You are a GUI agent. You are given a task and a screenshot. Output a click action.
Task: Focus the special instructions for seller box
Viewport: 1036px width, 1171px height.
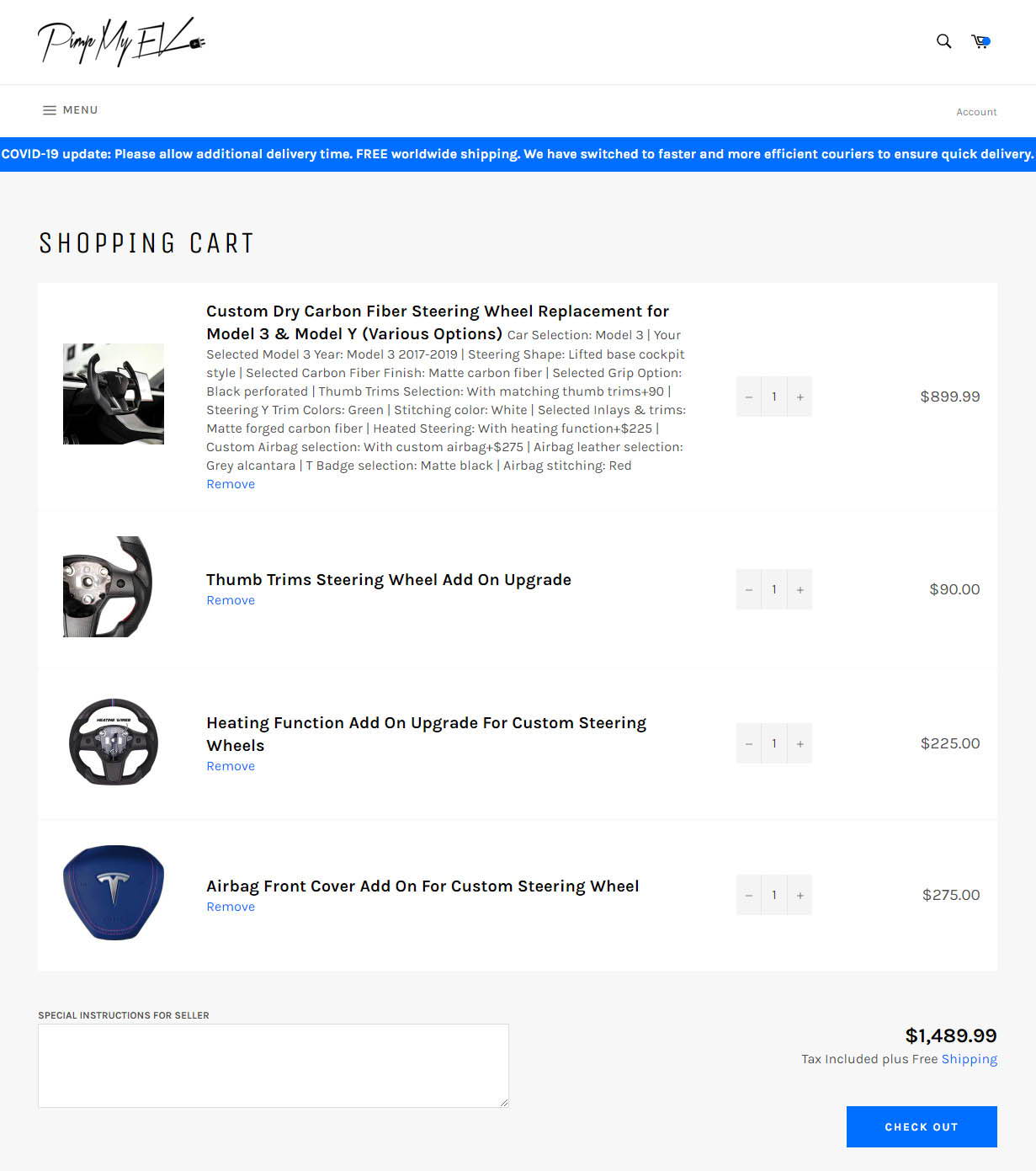[274, 1066]
